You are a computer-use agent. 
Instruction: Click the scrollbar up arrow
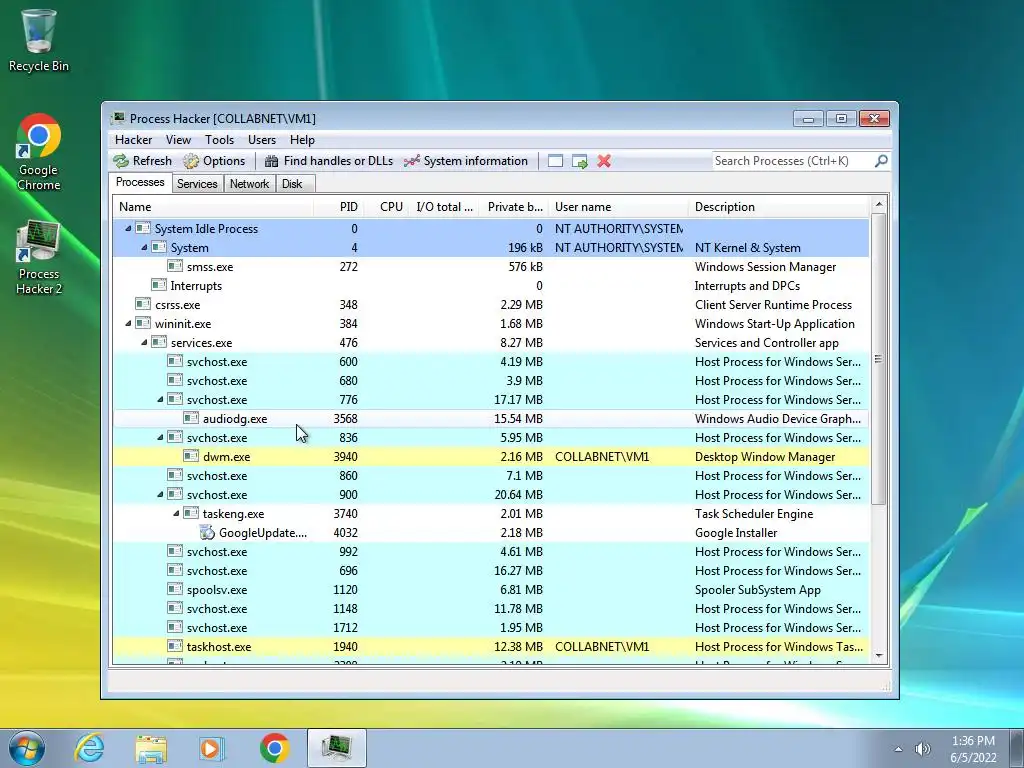[x=878, y=204]
